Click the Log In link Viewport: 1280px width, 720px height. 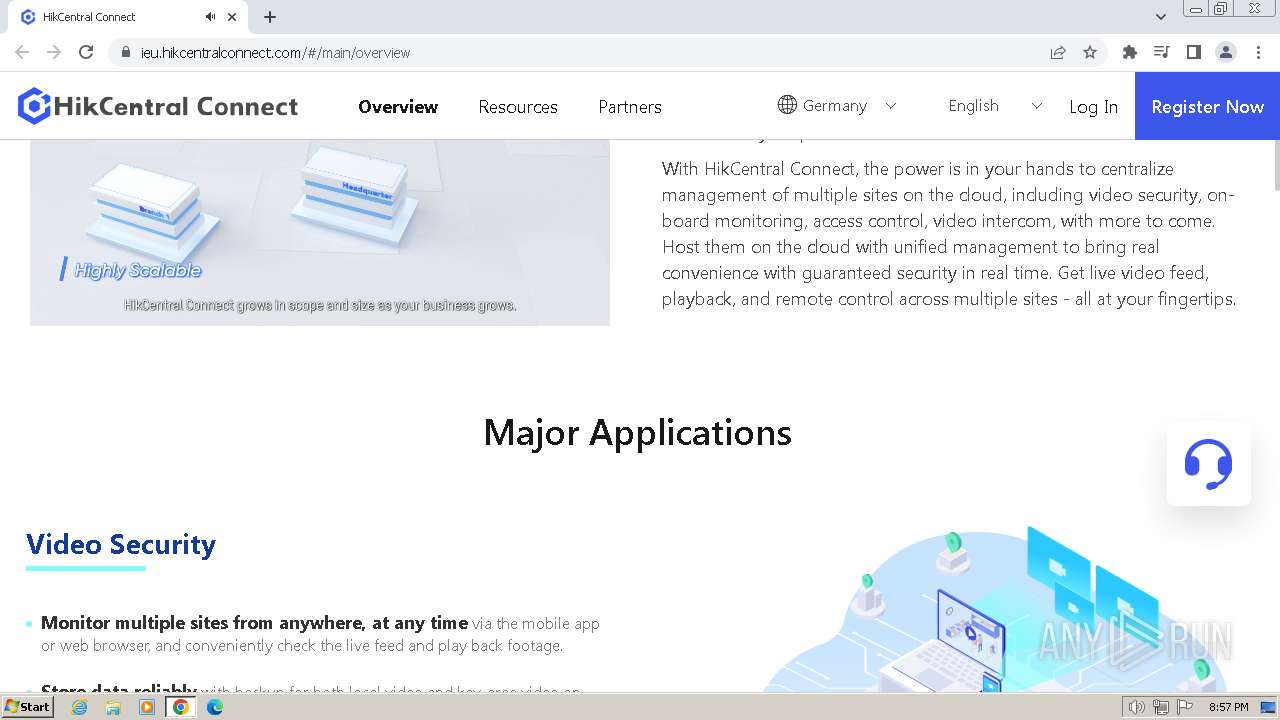pyautogui.click(x=1093, y=107)
